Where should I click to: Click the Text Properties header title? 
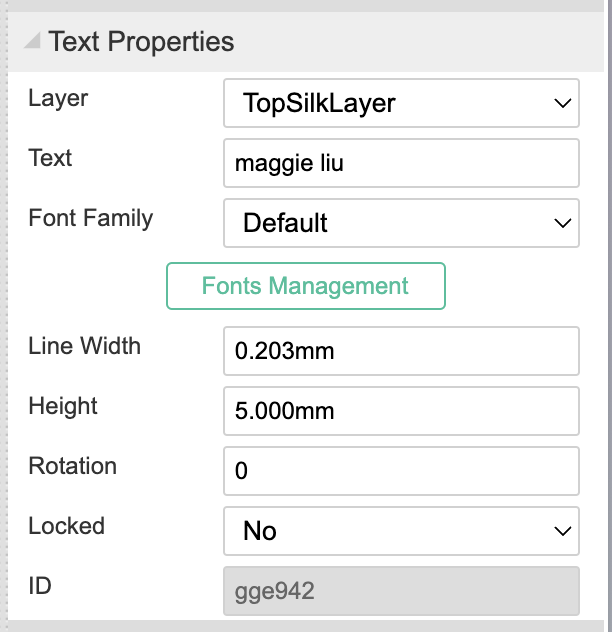coord(141,42)
